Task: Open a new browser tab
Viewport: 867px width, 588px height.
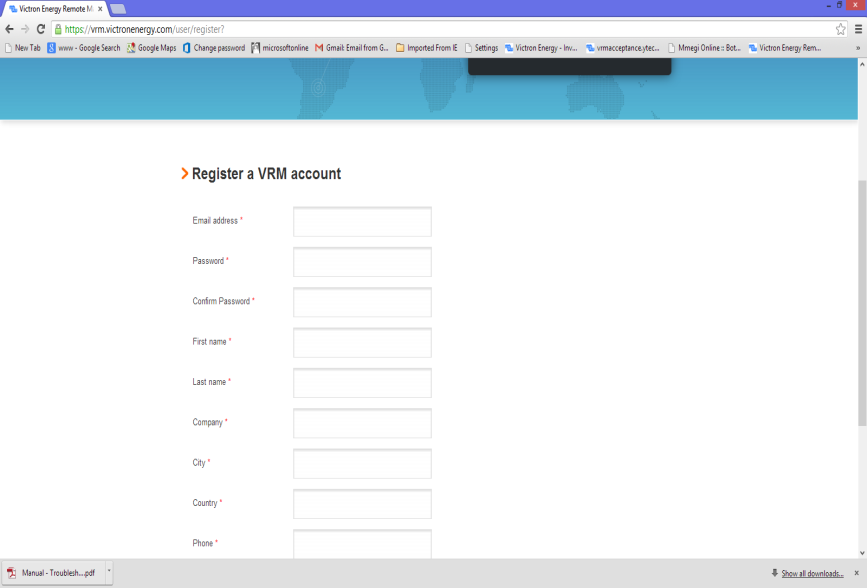Action: (118, 9)
